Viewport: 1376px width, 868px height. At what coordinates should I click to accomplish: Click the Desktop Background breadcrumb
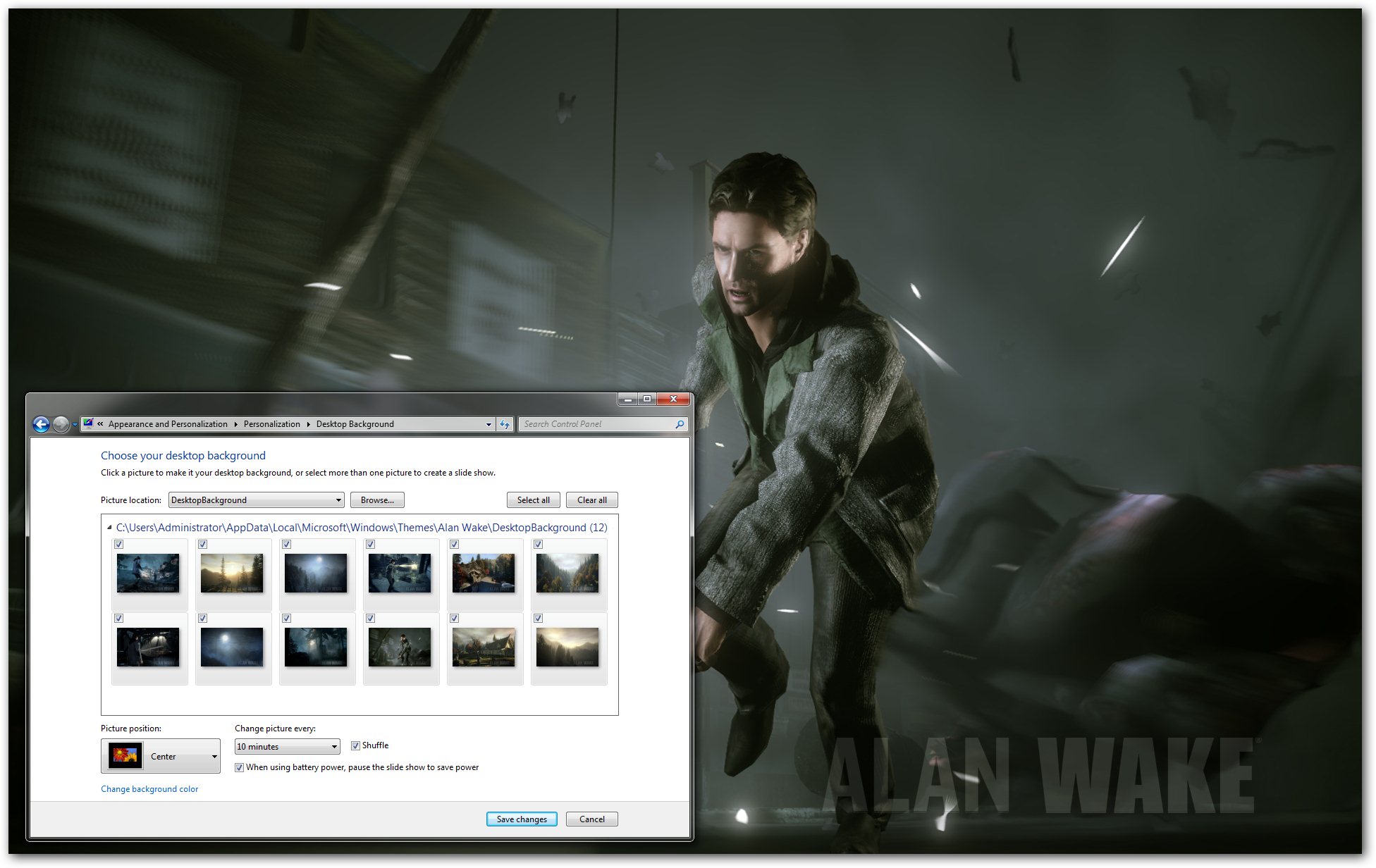355,424
